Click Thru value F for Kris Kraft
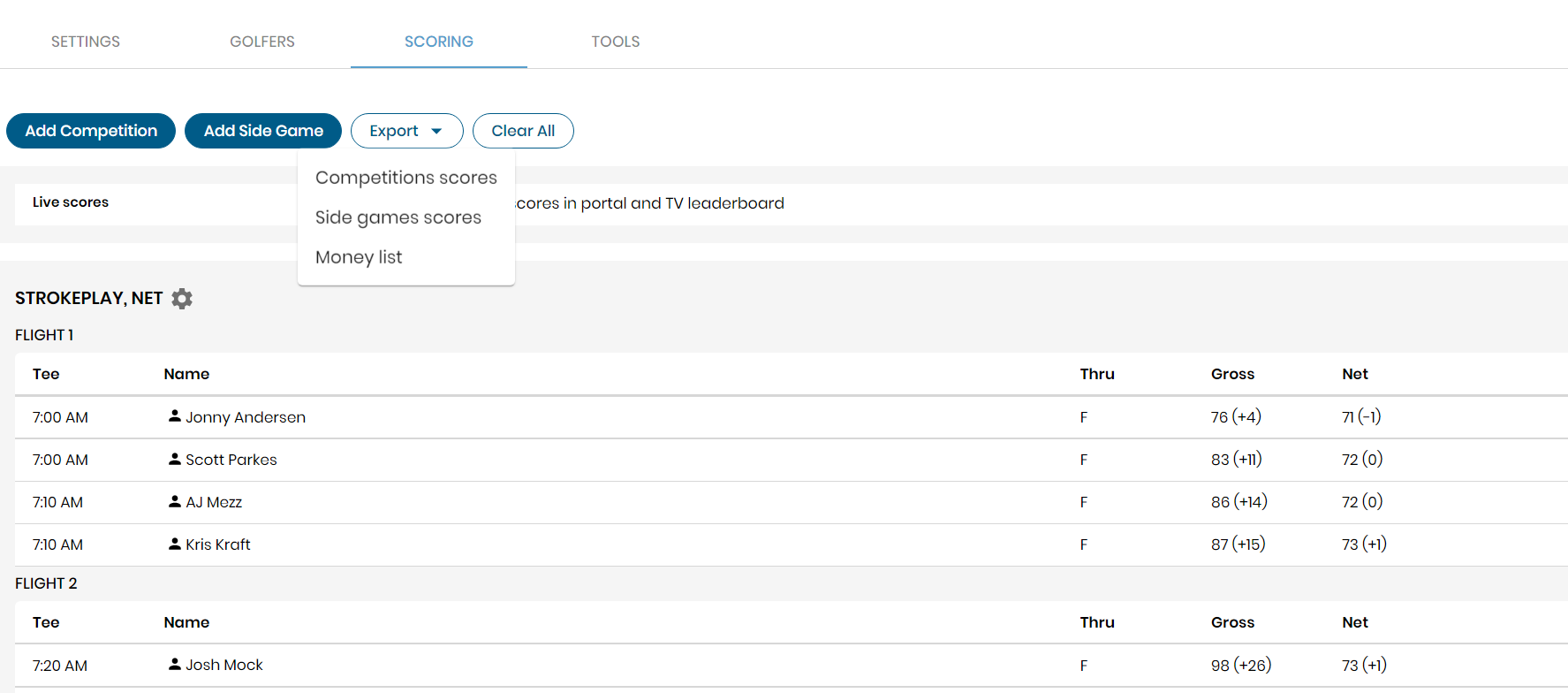Screen dimensions: 1568x693 1083,544
